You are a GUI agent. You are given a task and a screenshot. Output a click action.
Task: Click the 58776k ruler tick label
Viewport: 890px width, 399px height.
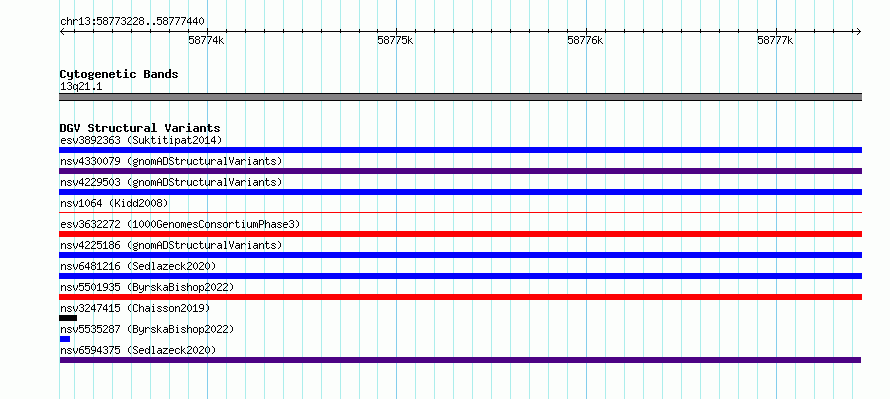coord(585,40)
